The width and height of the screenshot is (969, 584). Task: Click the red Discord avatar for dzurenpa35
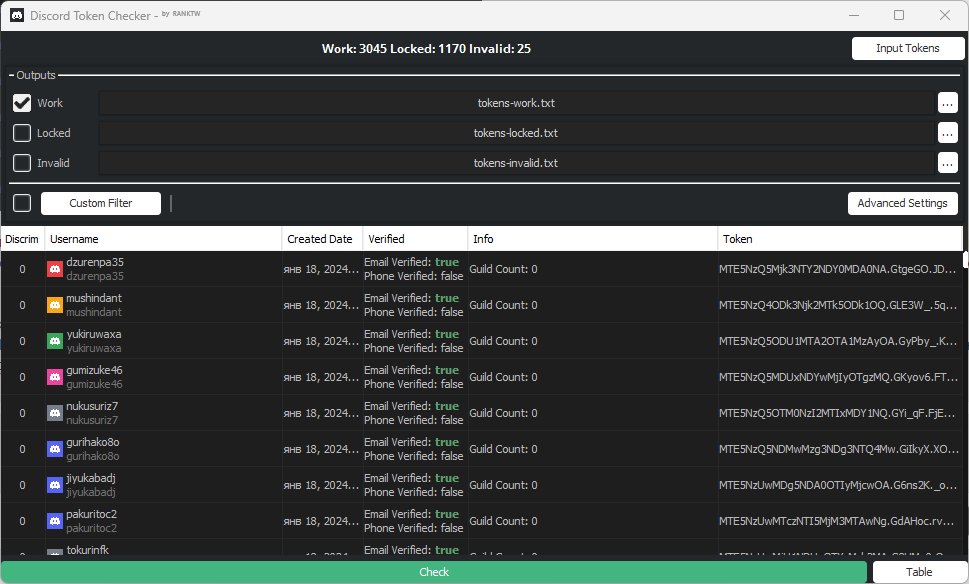[55, 269]
